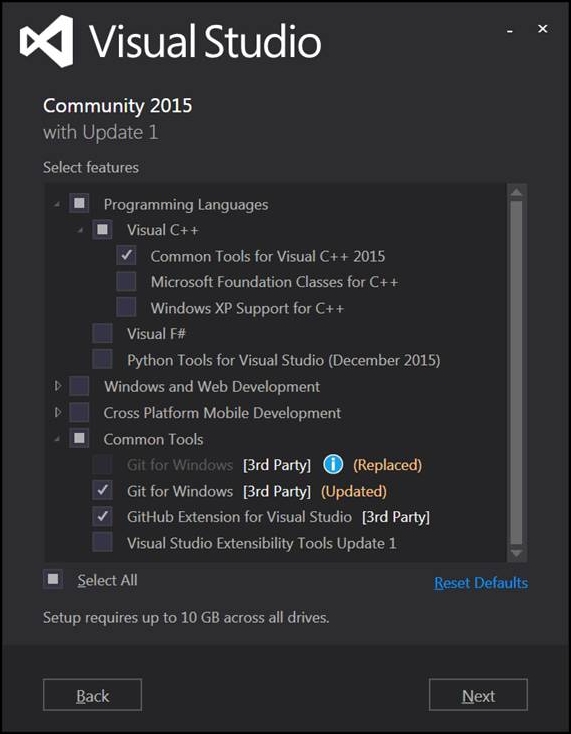Expand Windows and Web Development node
Viewport: 571px width, 734px height.
(58, 386)
